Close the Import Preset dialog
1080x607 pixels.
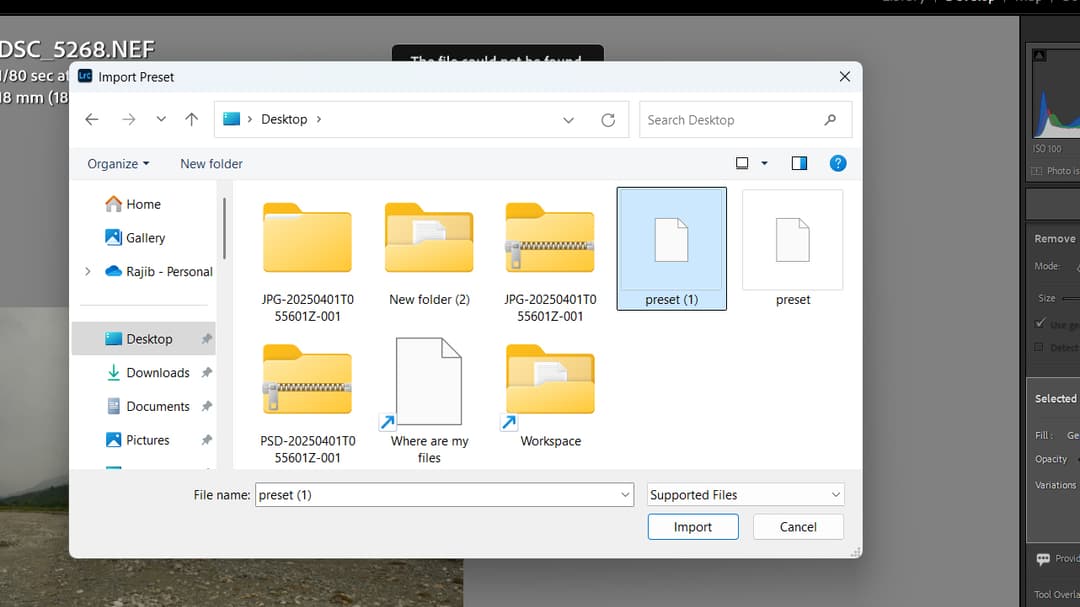[x=844, y=76]
